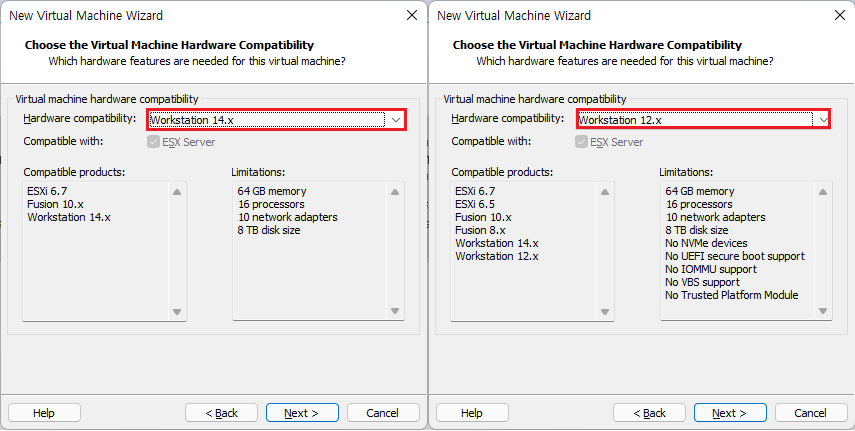The width and height of the screenshot is (855, 431).
Task: Select No VBS support limitation
Action: click(703, 282)
